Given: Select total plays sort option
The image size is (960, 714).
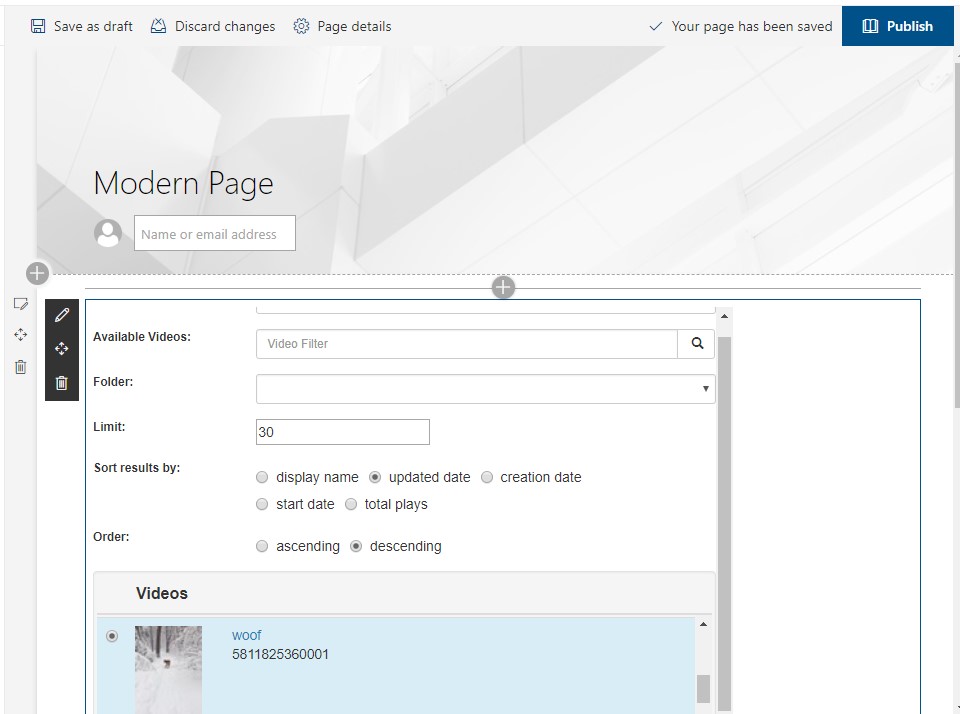Looking at the screenshot, I should (351, 505).
